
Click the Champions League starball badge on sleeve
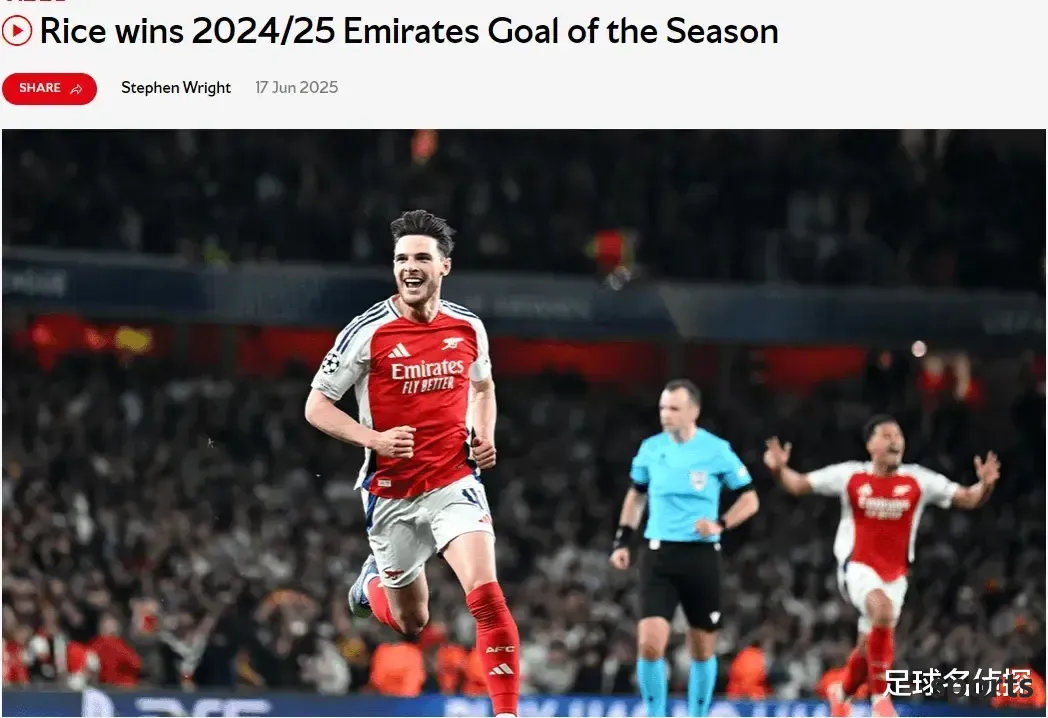tap(330, 364)
